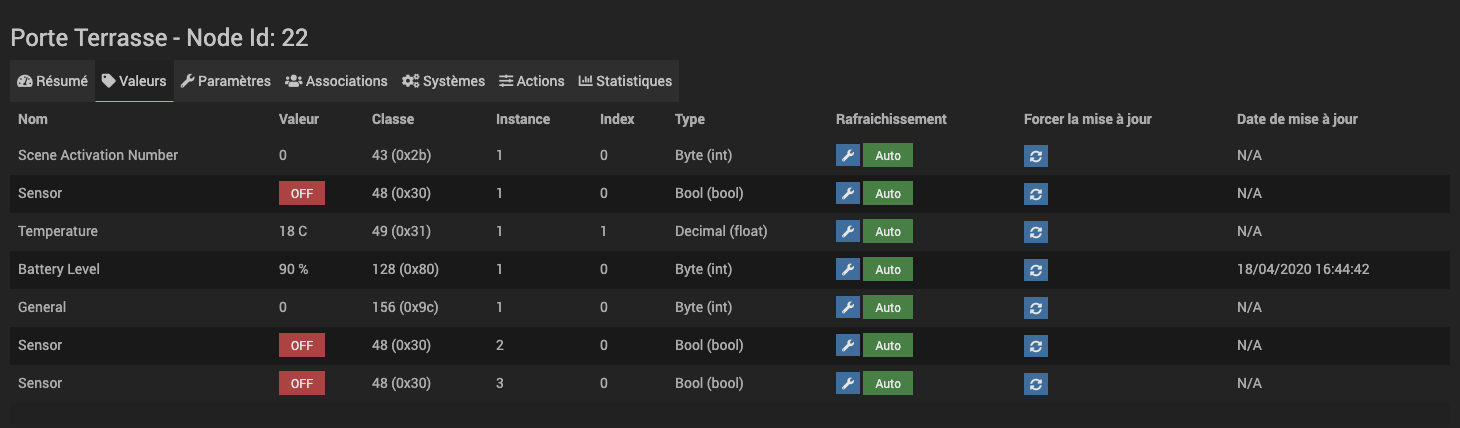Viewport: 1460px width, 428px height.
Task: Force update the Battery Level value
Action: tap(1036, 270)
